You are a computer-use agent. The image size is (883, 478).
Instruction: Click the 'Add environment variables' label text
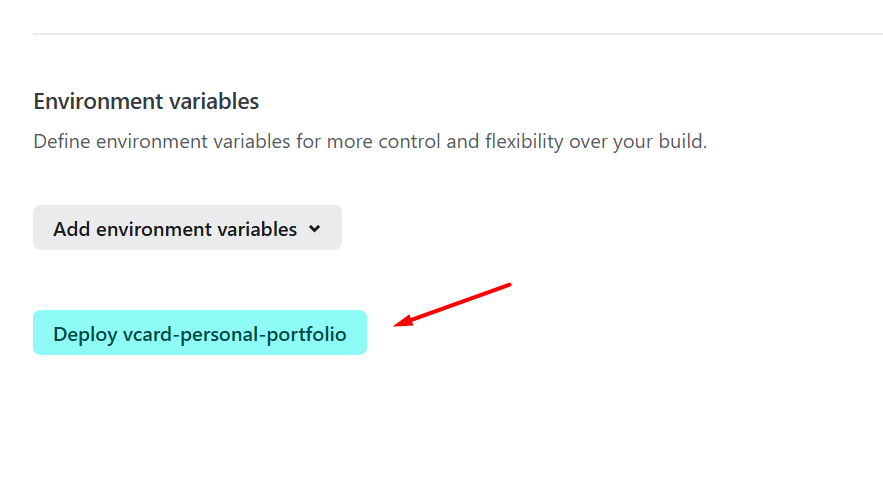(175, 229)
